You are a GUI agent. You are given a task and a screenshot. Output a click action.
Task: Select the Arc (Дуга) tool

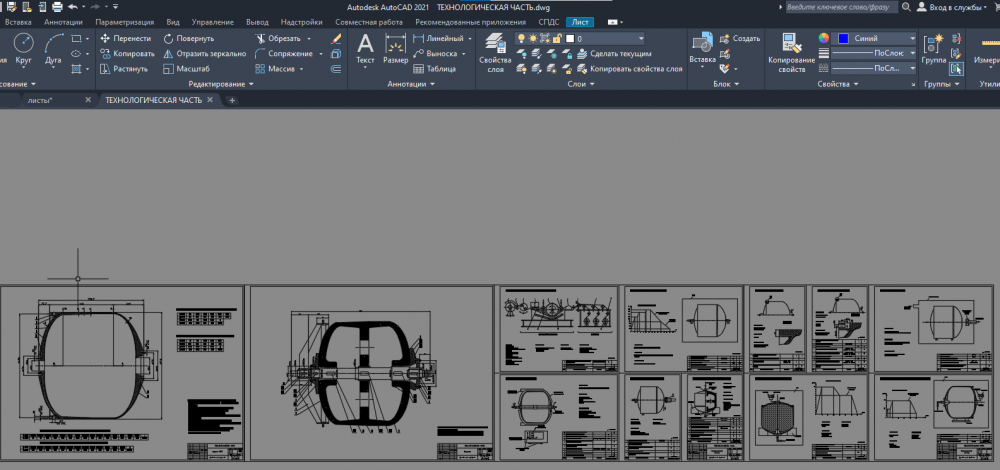coord(53,47)
